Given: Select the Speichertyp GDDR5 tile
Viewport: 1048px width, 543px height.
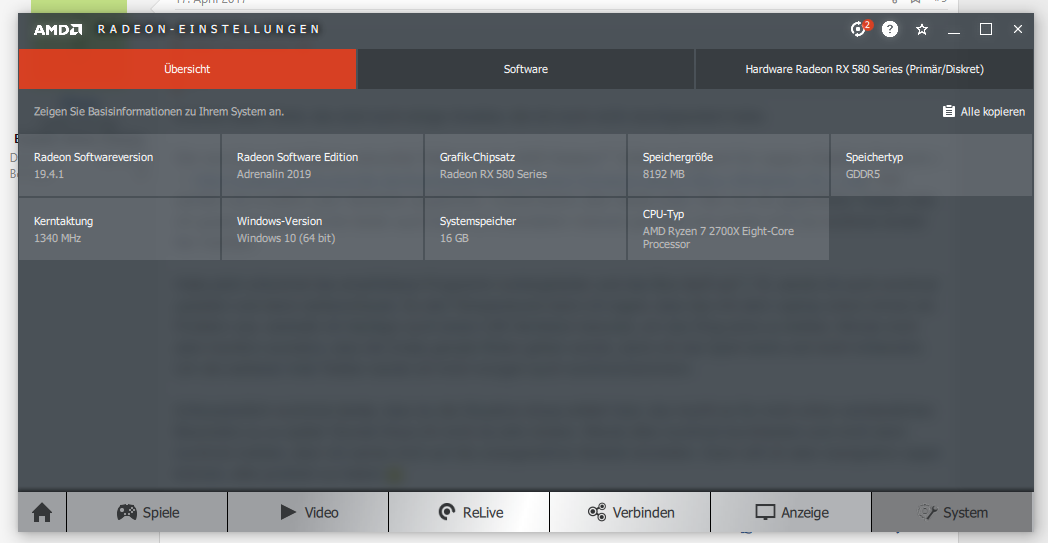Looking at the screenshot, I should click(931, 165).
